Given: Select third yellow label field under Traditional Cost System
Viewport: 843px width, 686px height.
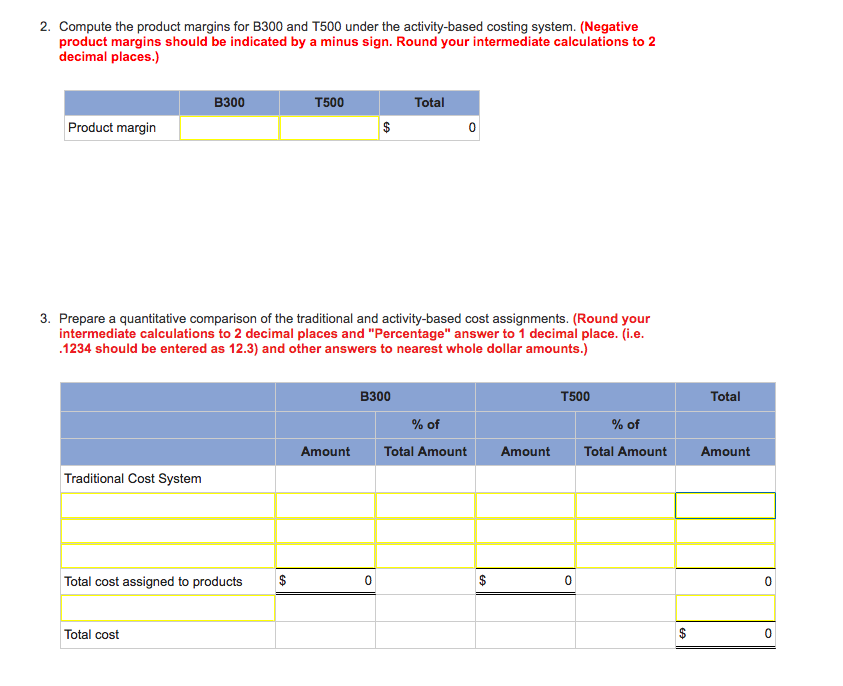Looking at the screenshot, I should point(168,556).
